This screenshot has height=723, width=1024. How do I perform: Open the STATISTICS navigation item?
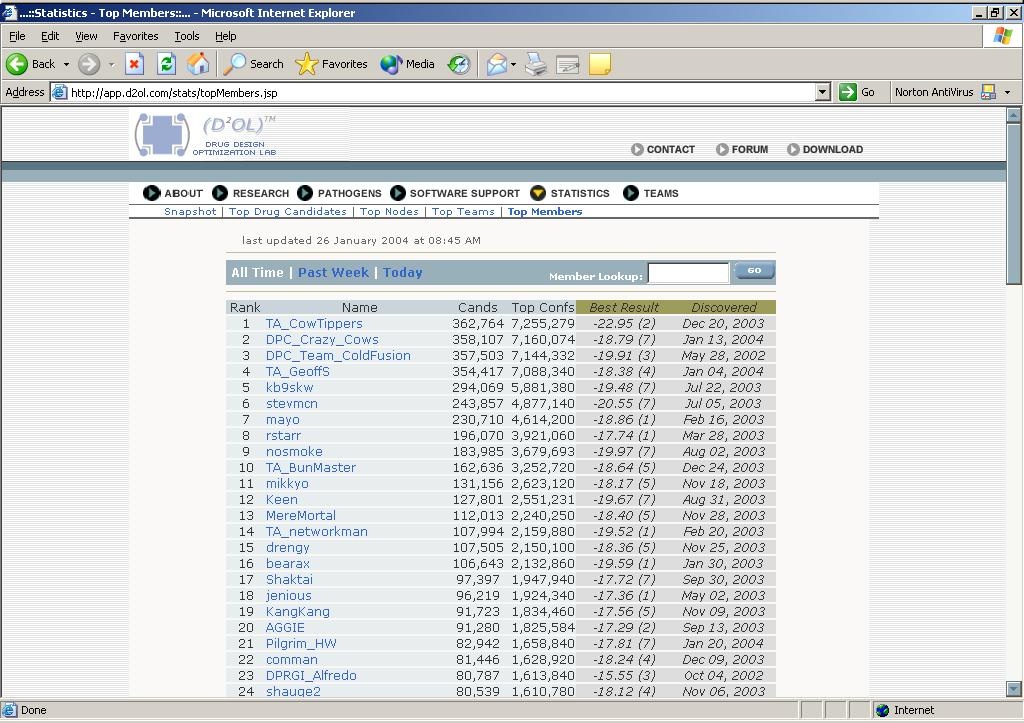point(570,193)
